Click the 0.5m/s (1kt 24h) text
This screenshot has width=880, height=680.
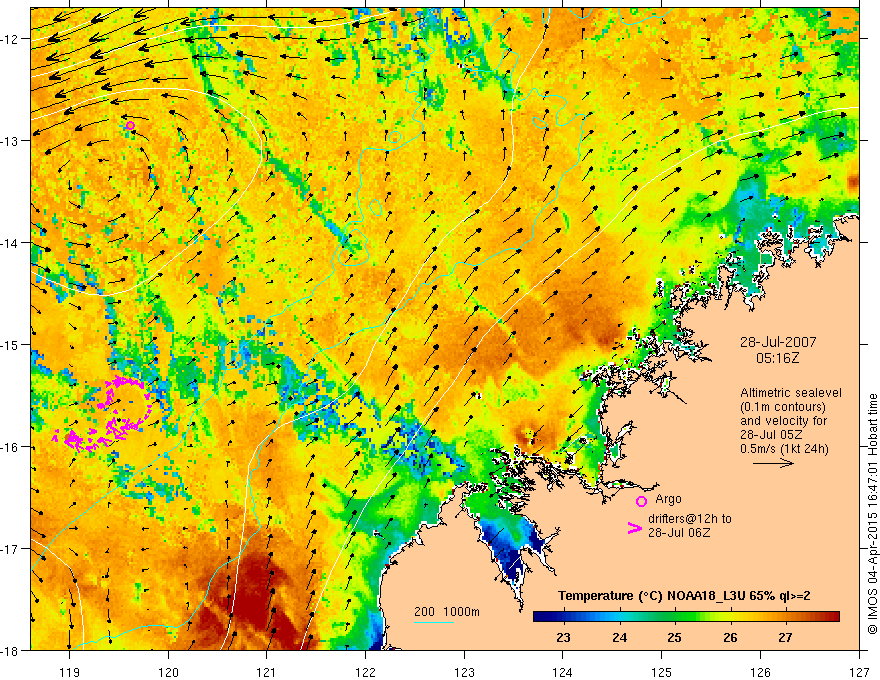pyautogui.click(x=784, y=449)
